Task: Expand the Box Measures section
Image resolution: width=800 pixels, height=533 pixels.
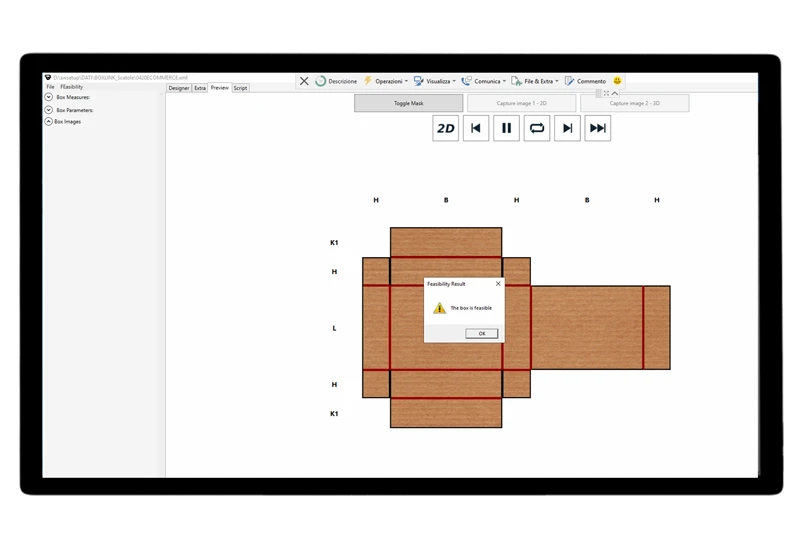Action: pyautogui.click(x=49, y=97)
